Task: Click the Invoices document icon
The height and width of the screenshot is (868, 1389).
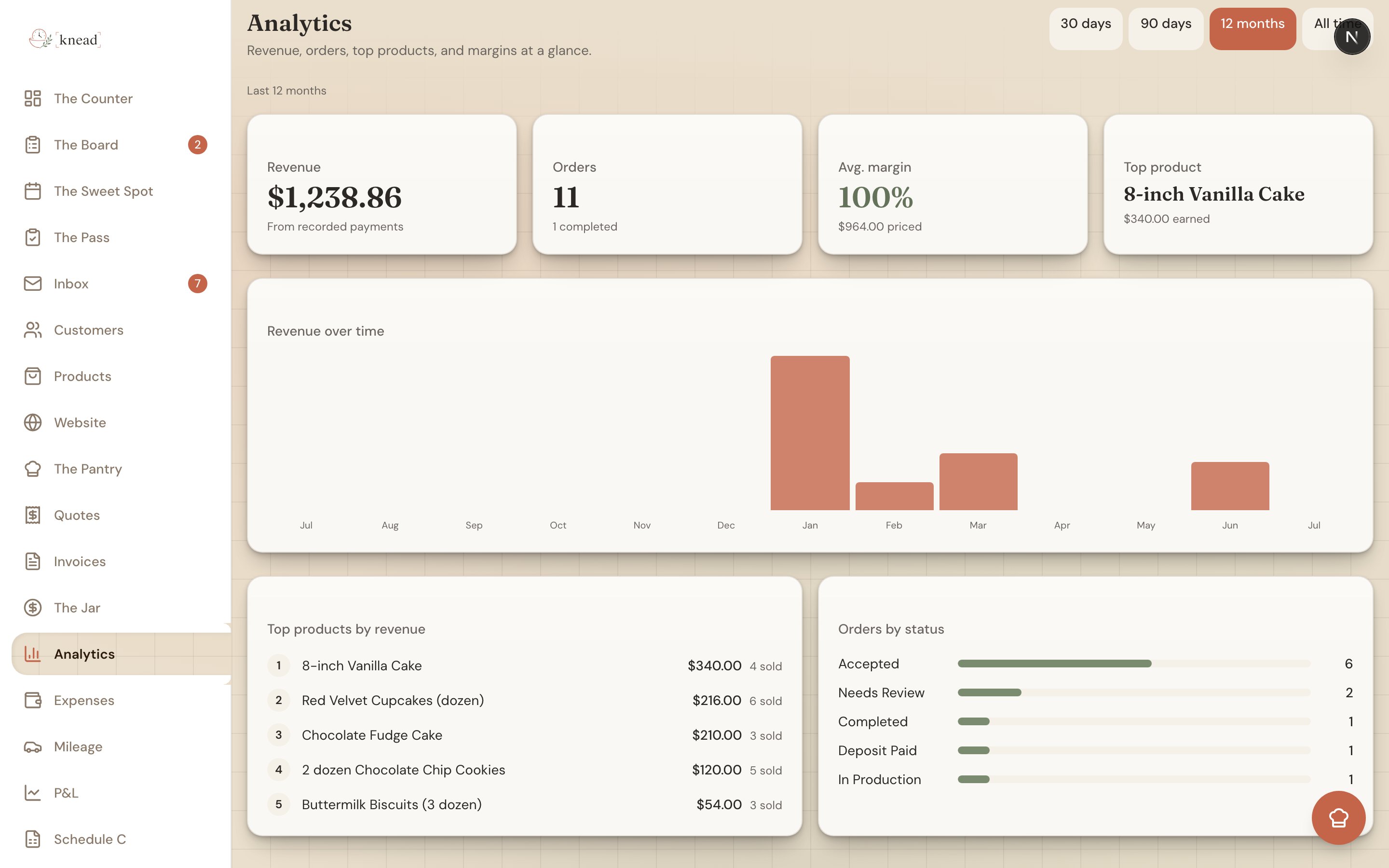Action: [33, 561]
